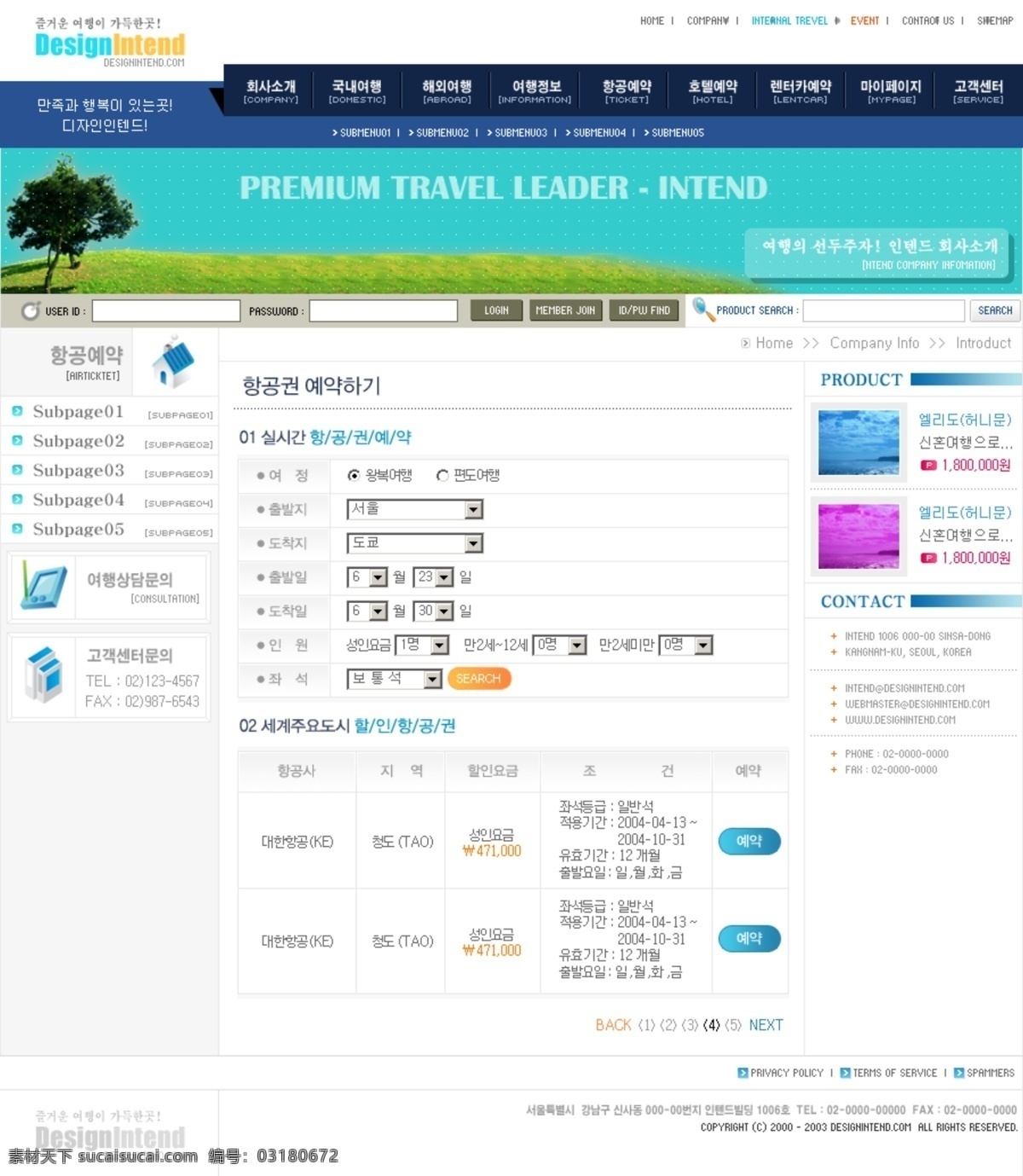Click the blue house Airticket icon
The height and width of the screenshot is (1176, 1023).
click(x=173, y=362)
